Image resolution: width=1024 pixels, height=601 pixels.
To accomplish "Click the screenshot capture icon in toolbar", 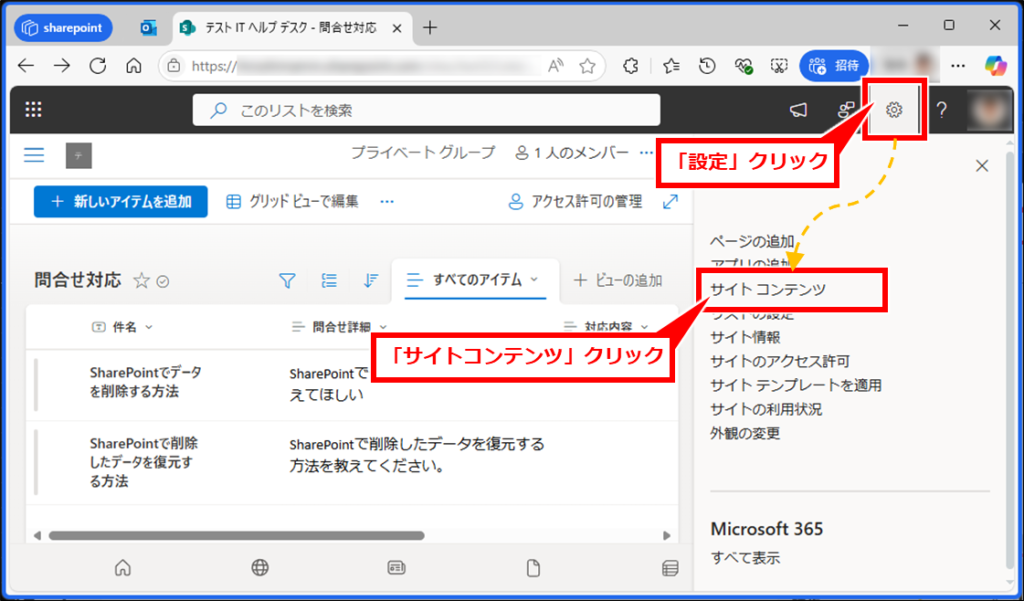I will tap(780, 65).
